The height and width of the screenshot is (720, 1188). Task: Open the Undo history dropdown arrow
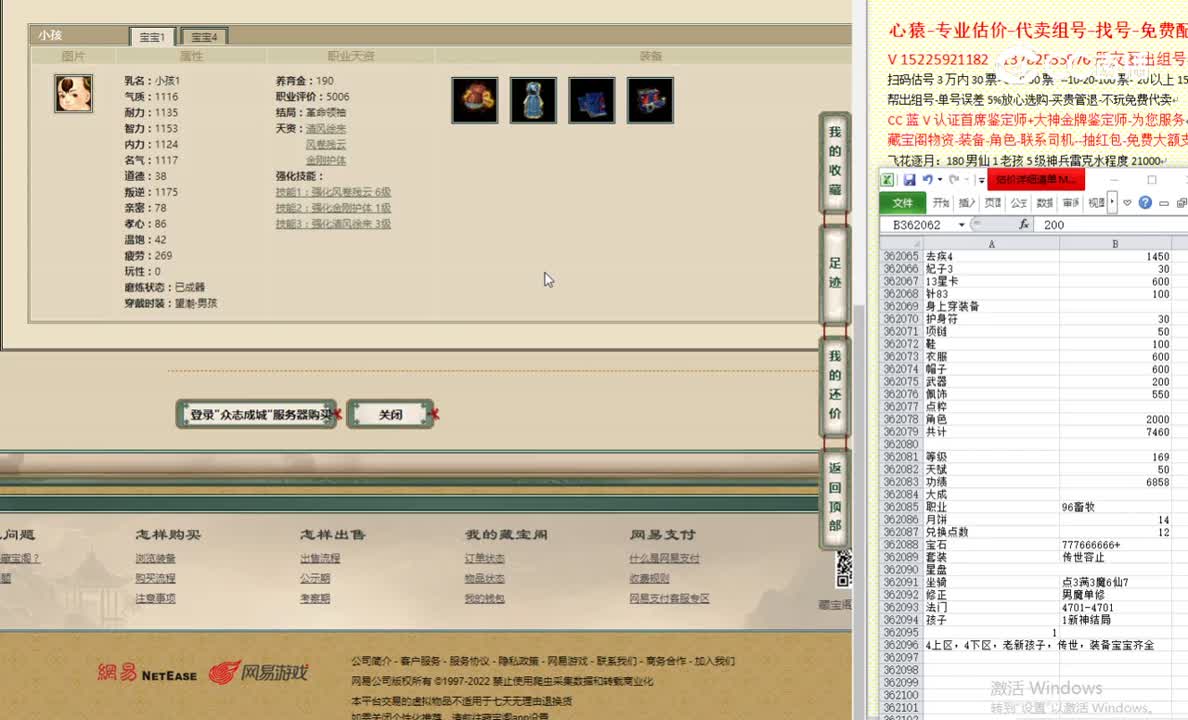(x=940, y=180)
